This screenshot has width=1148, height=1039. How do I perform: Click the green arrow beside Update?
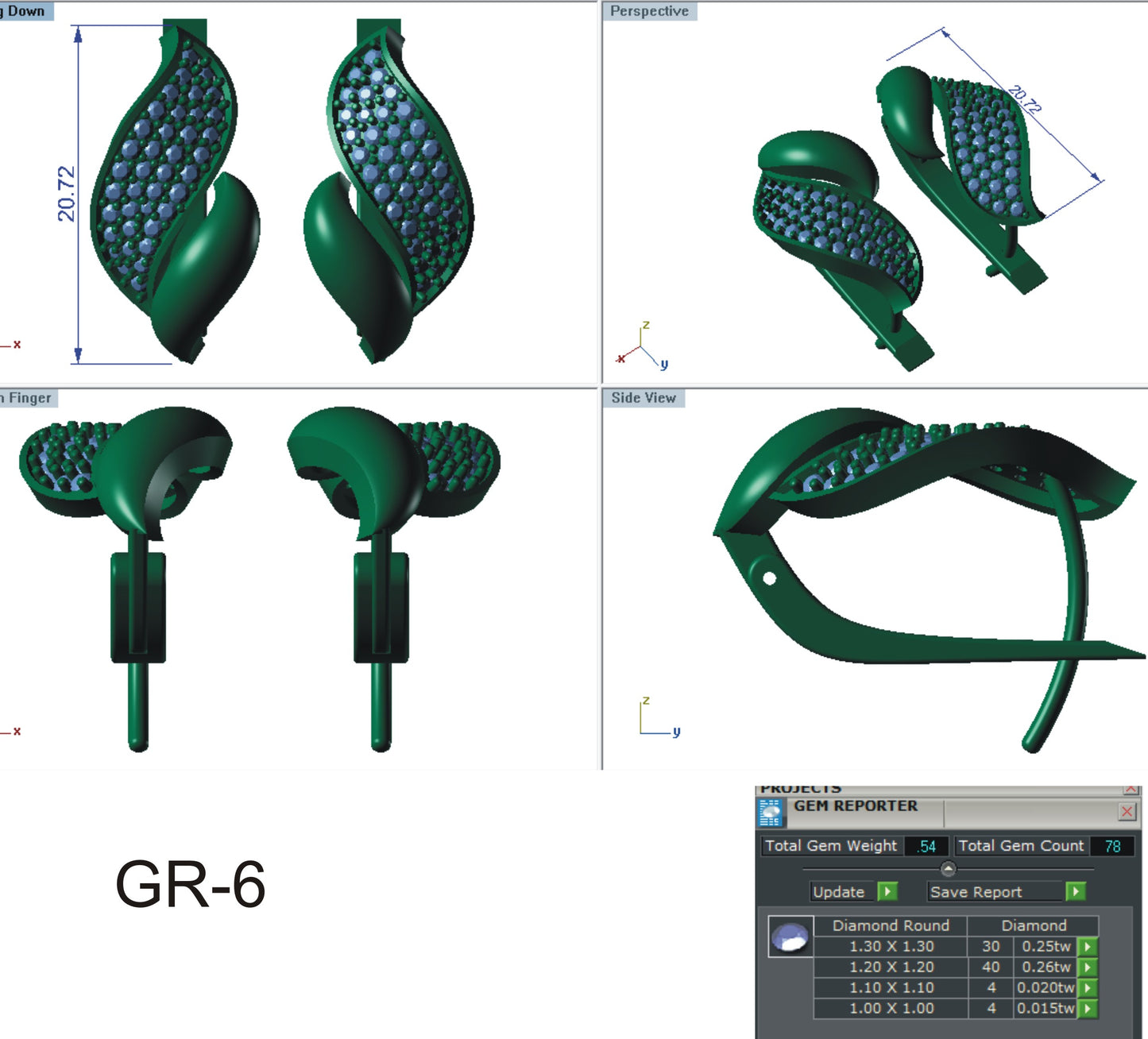887,891
